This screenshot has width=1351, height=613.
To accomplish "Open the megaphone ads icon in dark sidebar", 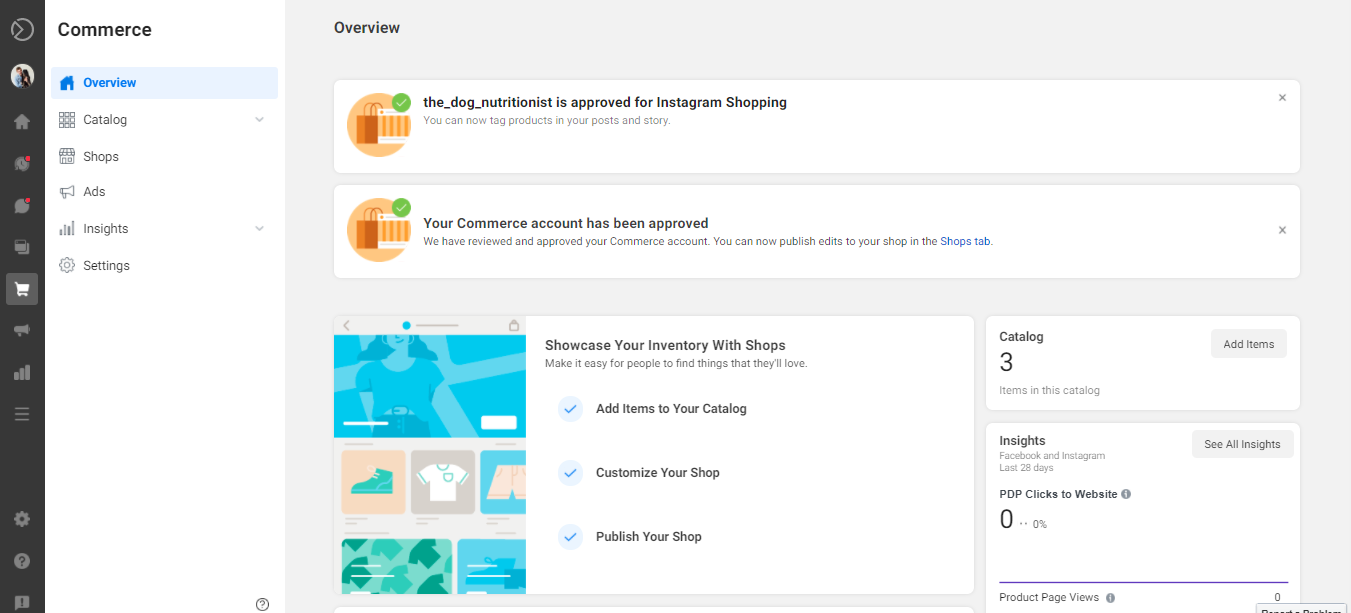I will (22, 330).
